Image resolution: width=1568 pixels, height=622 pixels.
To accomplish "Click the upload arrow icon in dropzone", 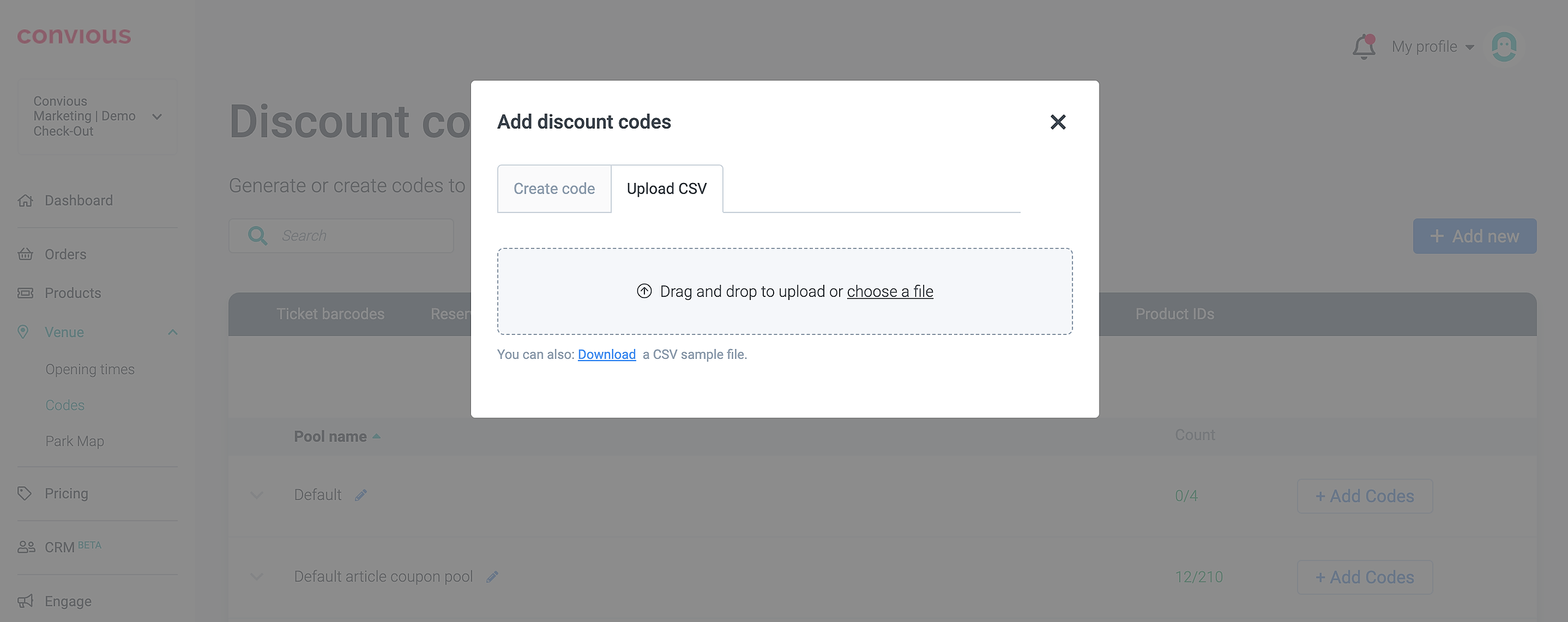I will tap(644, 291).
